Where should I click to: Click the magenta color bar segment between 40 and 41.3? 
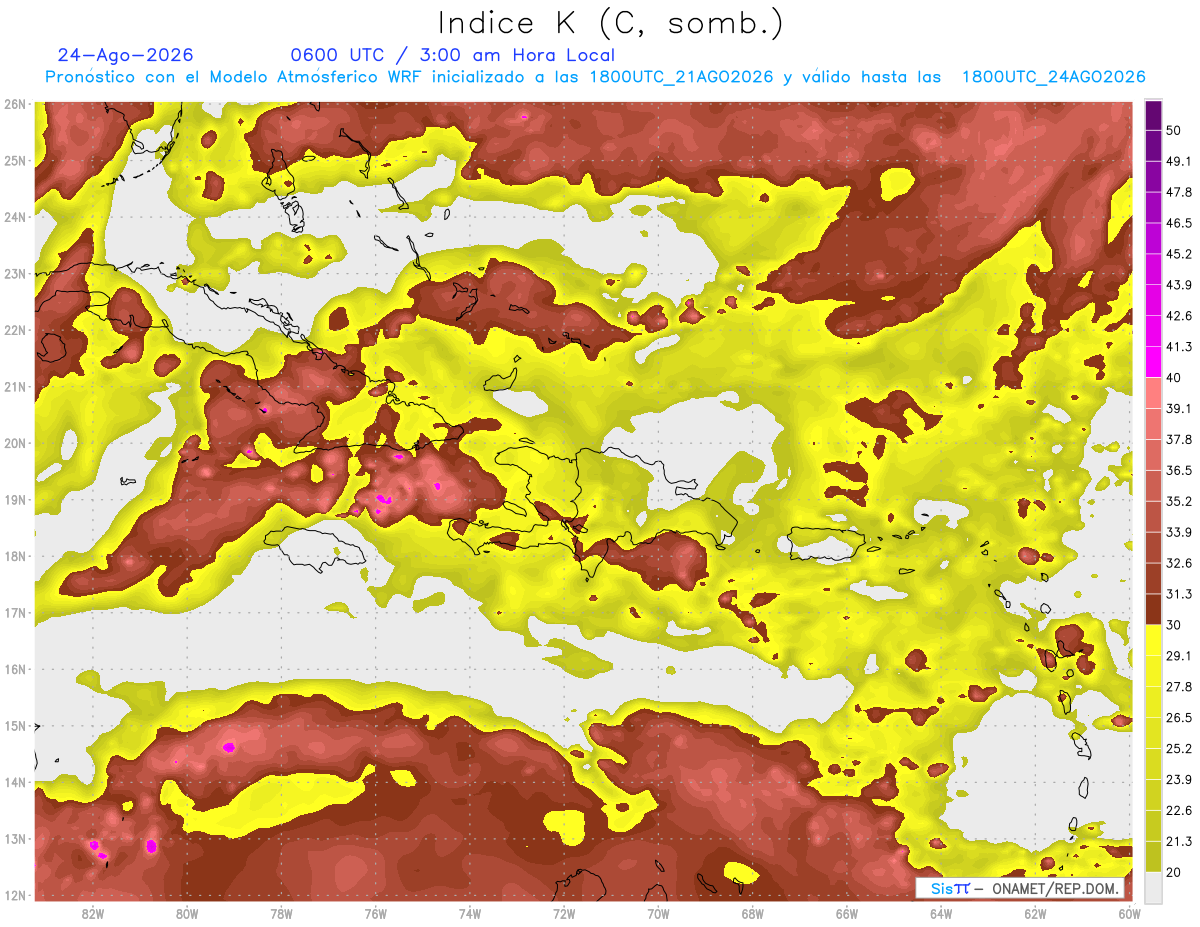tap(1154, 361)
